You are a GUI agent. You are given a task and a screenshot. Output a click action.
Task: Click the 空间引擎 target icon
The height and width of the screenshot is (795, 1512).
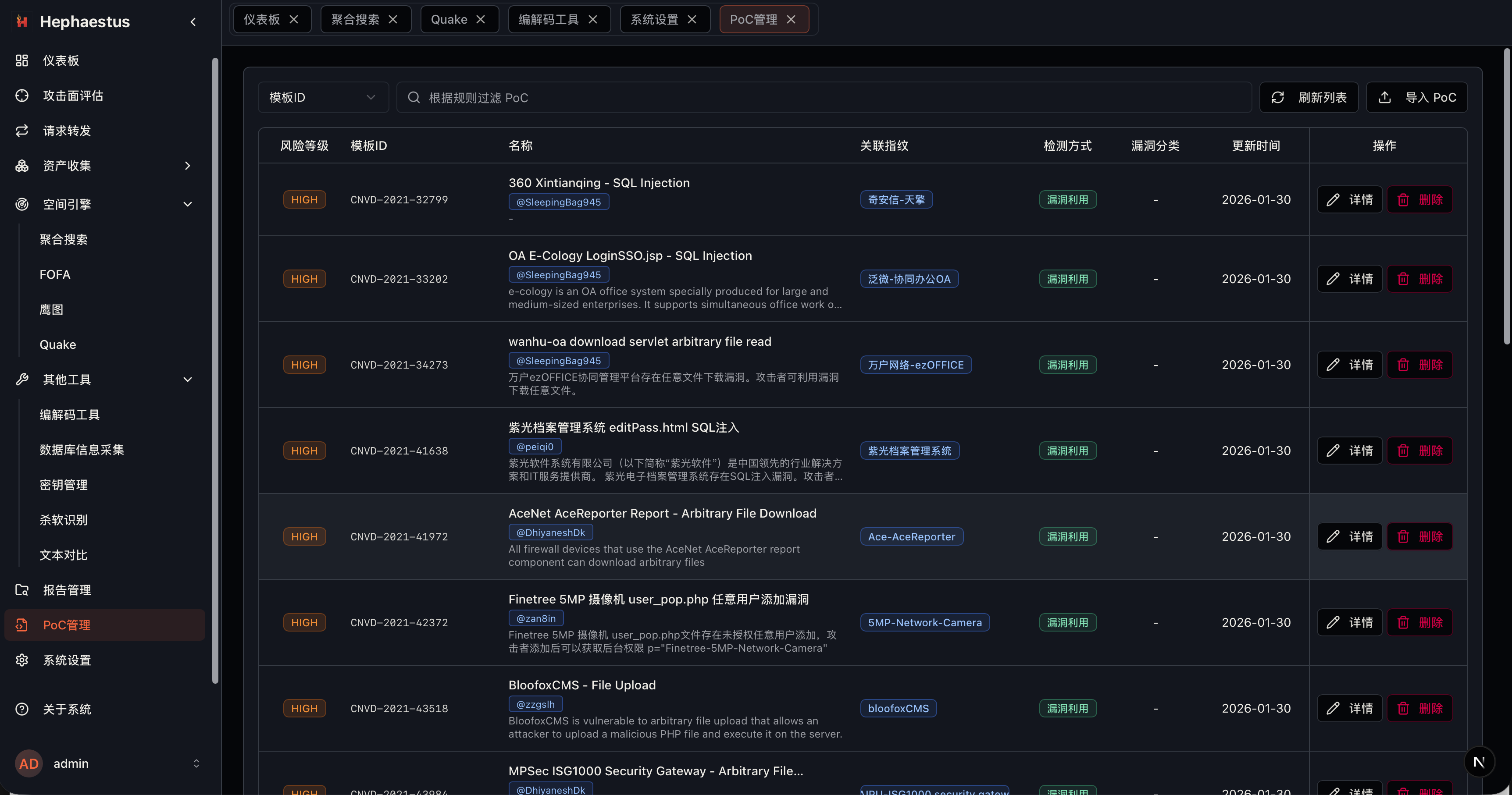22,204
